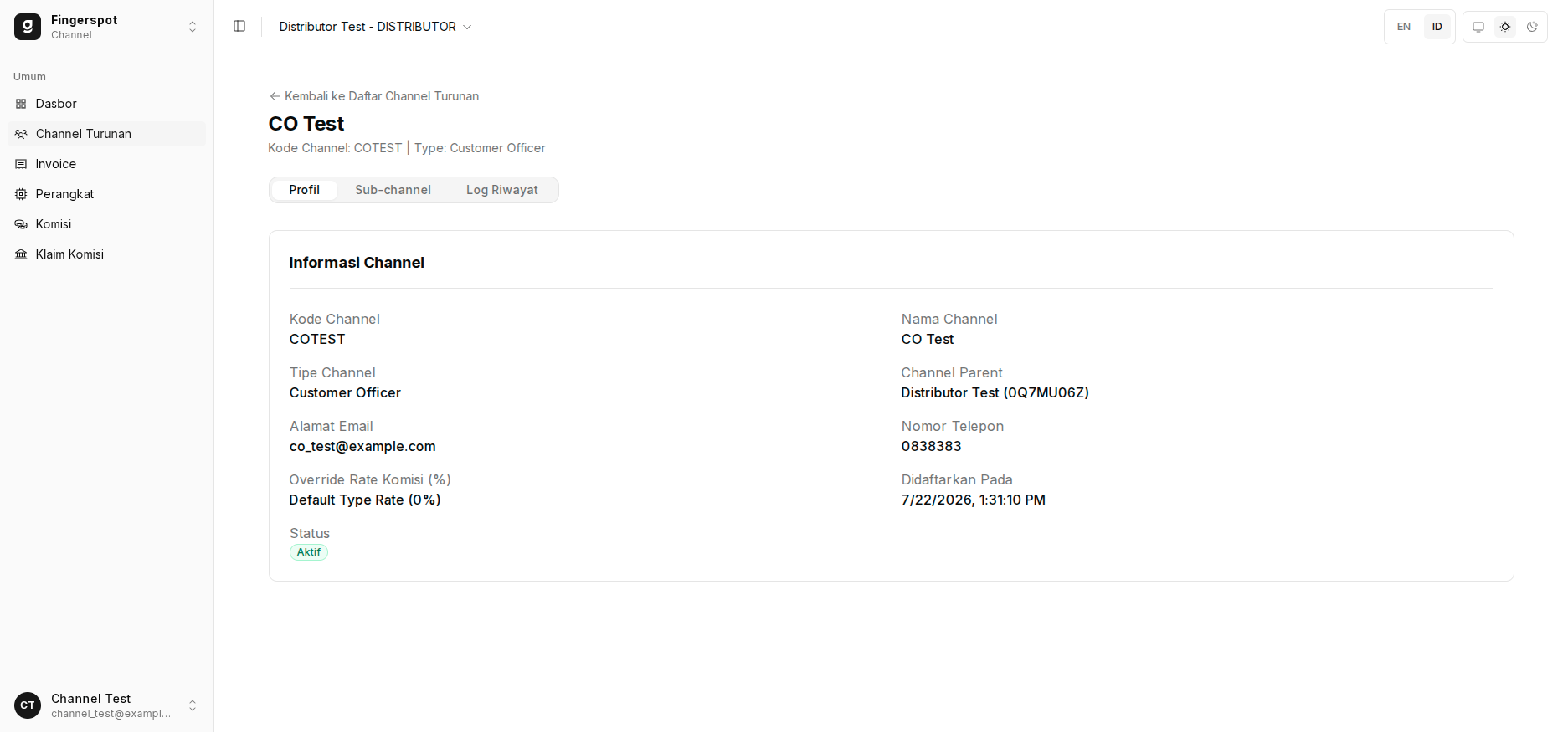Click the Invoice icon in sidebar
1568x733 pixels.
[x=21, y=164]
